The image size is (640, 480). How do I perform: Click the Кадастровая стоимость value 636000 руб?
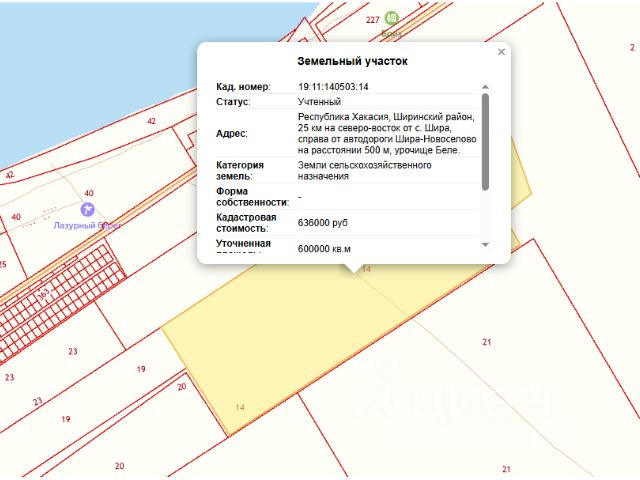pyautogui.click(x=323, y=223)
